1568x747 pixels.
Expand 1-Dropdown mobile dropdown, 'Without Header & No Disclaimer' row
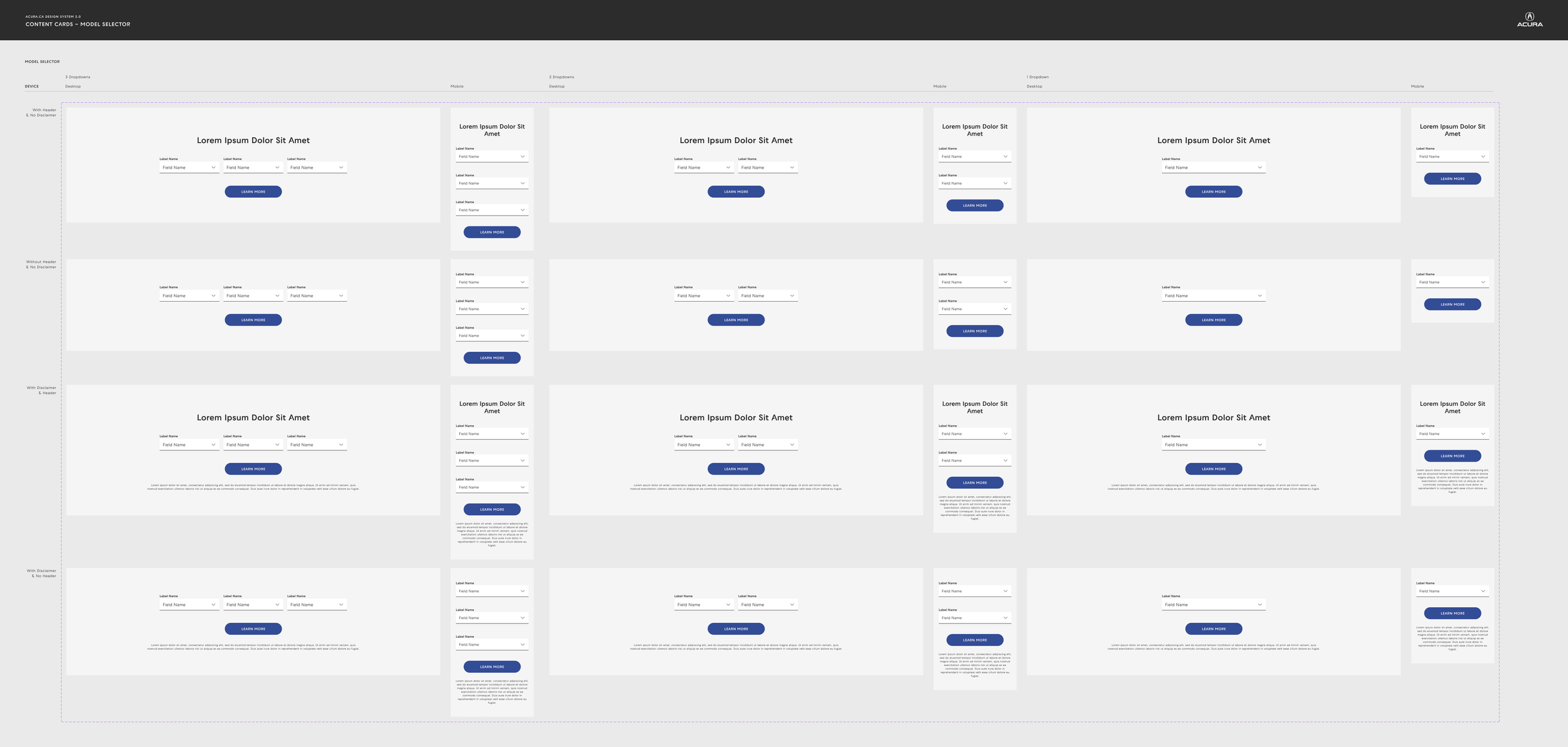pyautogui.click(x=1453, y=282)
